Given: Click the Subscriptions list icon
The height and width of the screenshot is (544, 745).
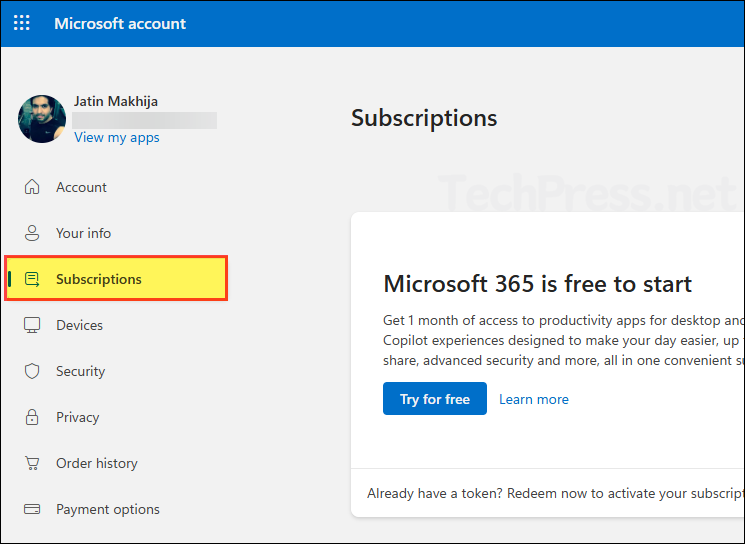Looking at the screenshot, I should (x=32, y=279).
